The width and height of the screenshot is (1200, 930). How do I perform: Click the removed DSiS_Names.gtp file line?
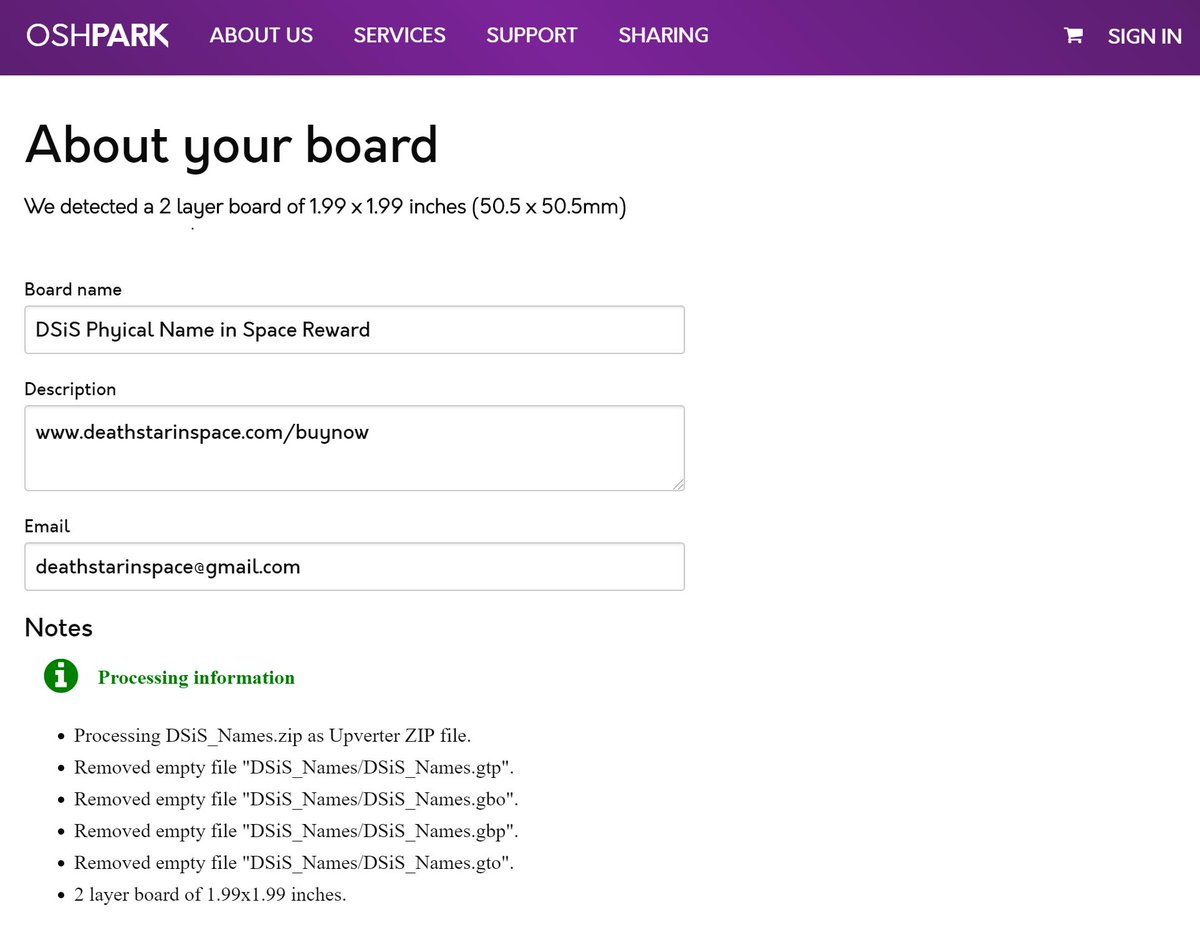(x=294, y=768)
